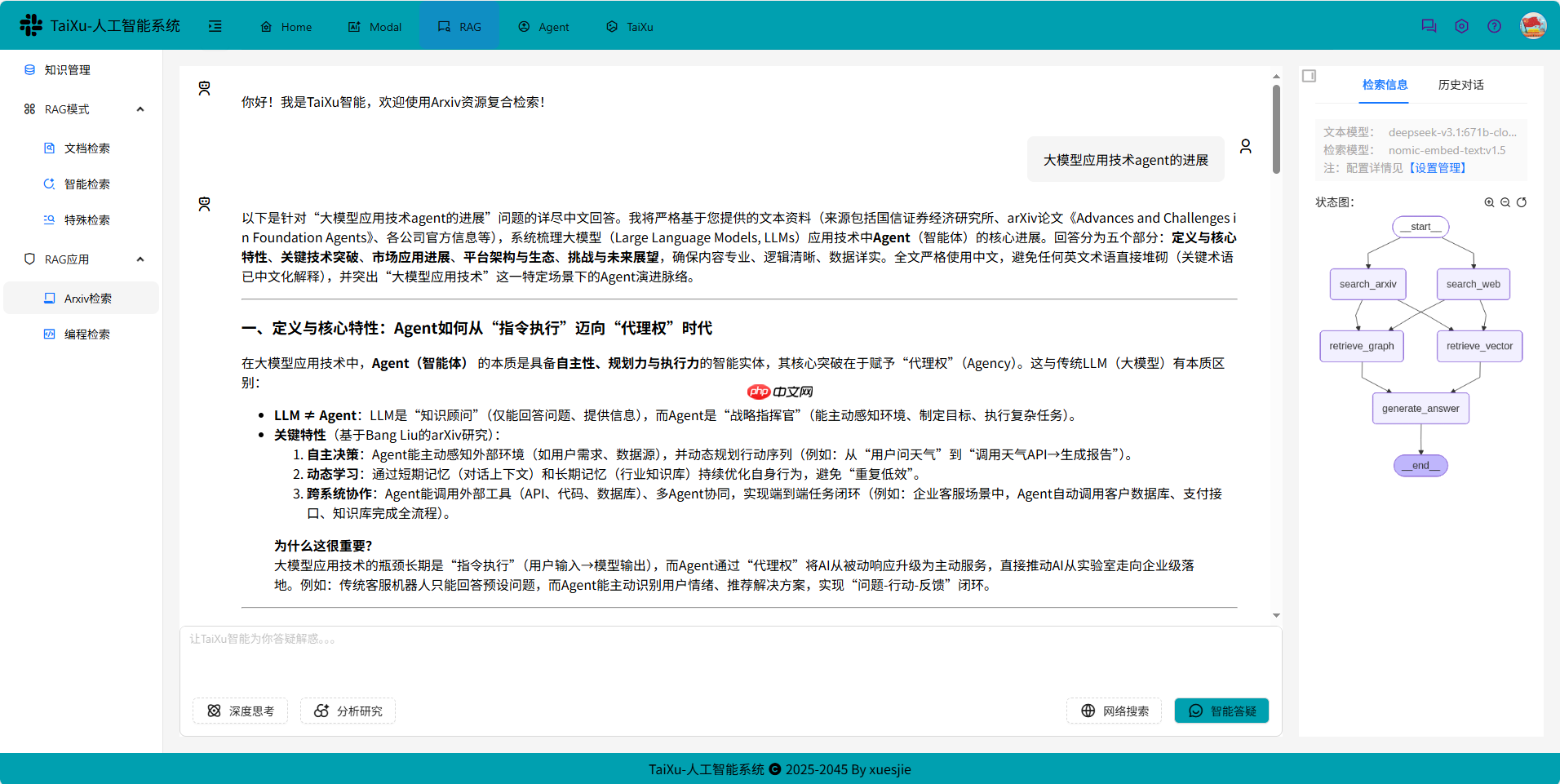Viewport: 1560px width, 784px height.
Task: Toggle 分析研究 analysis mode
Action: tap(348, 711)
